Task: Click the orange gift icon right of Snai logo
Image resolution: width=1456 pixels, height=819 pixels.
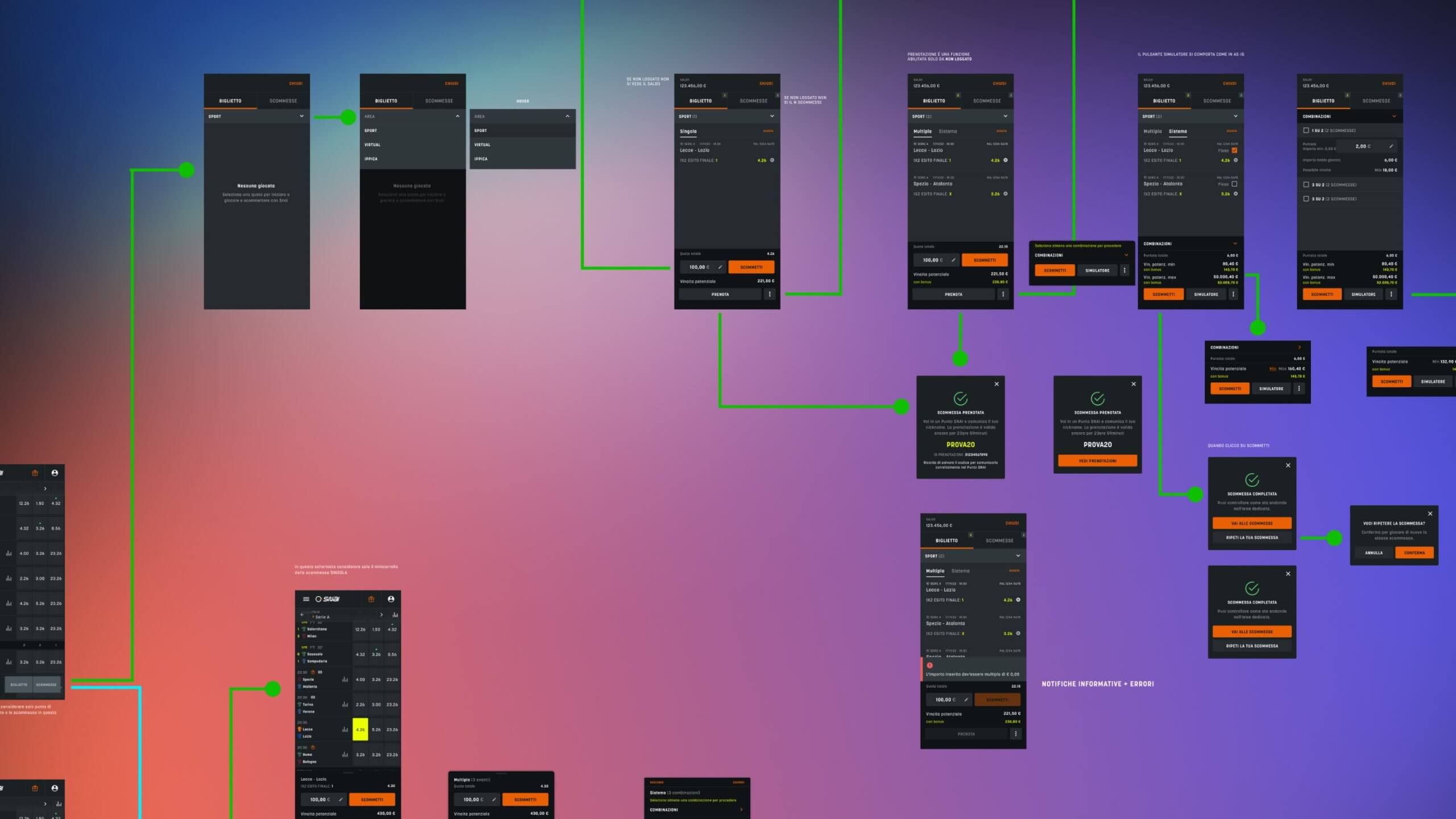Action: [371, 599]
